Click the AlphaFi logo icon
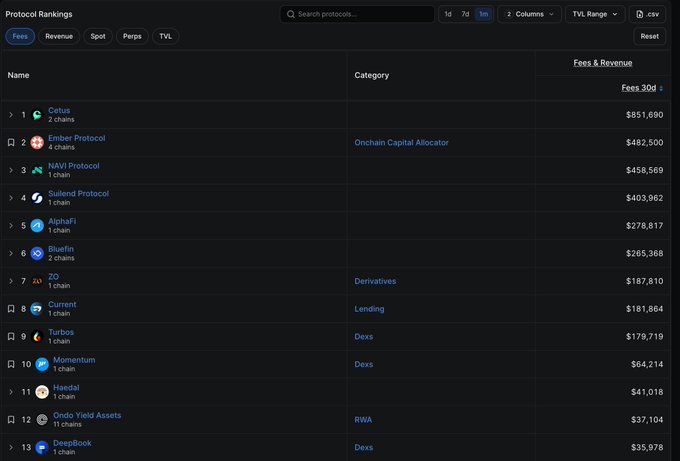680x461 pixels. tap(37, 226)
